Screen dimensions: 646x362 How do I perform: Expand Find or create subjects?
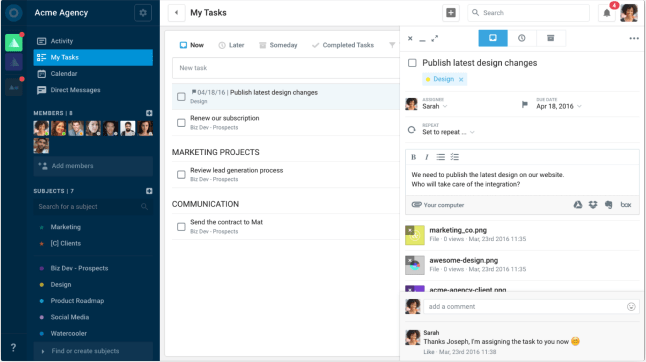pyautogui.click(x=93, y=351)
